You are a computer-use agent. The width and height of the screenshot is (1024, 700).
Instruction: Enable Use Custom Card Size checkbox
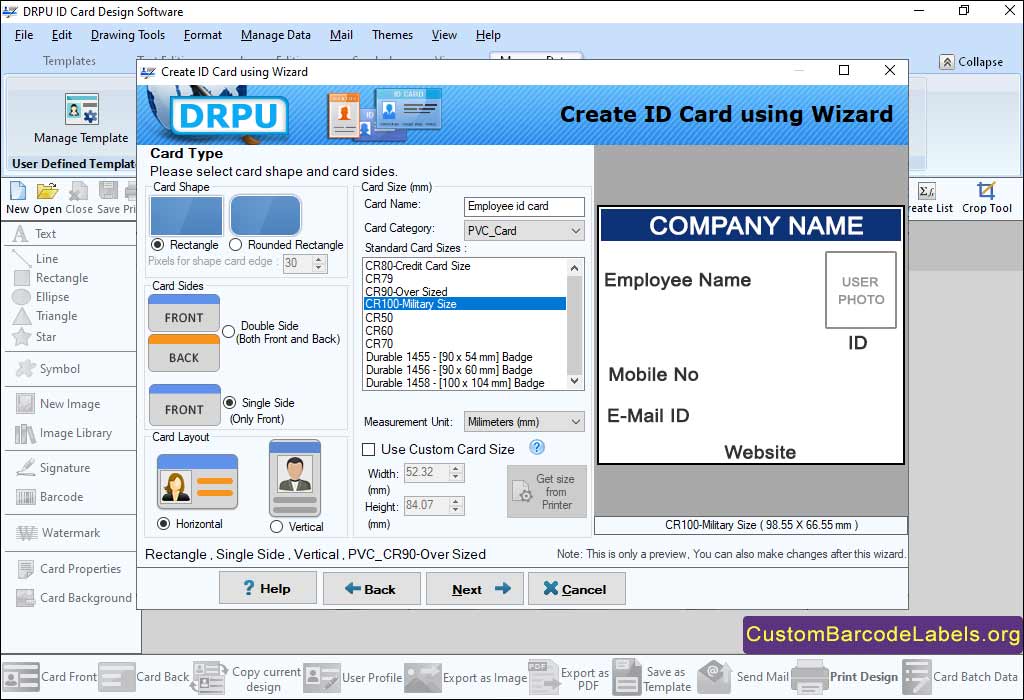[368, 449]
